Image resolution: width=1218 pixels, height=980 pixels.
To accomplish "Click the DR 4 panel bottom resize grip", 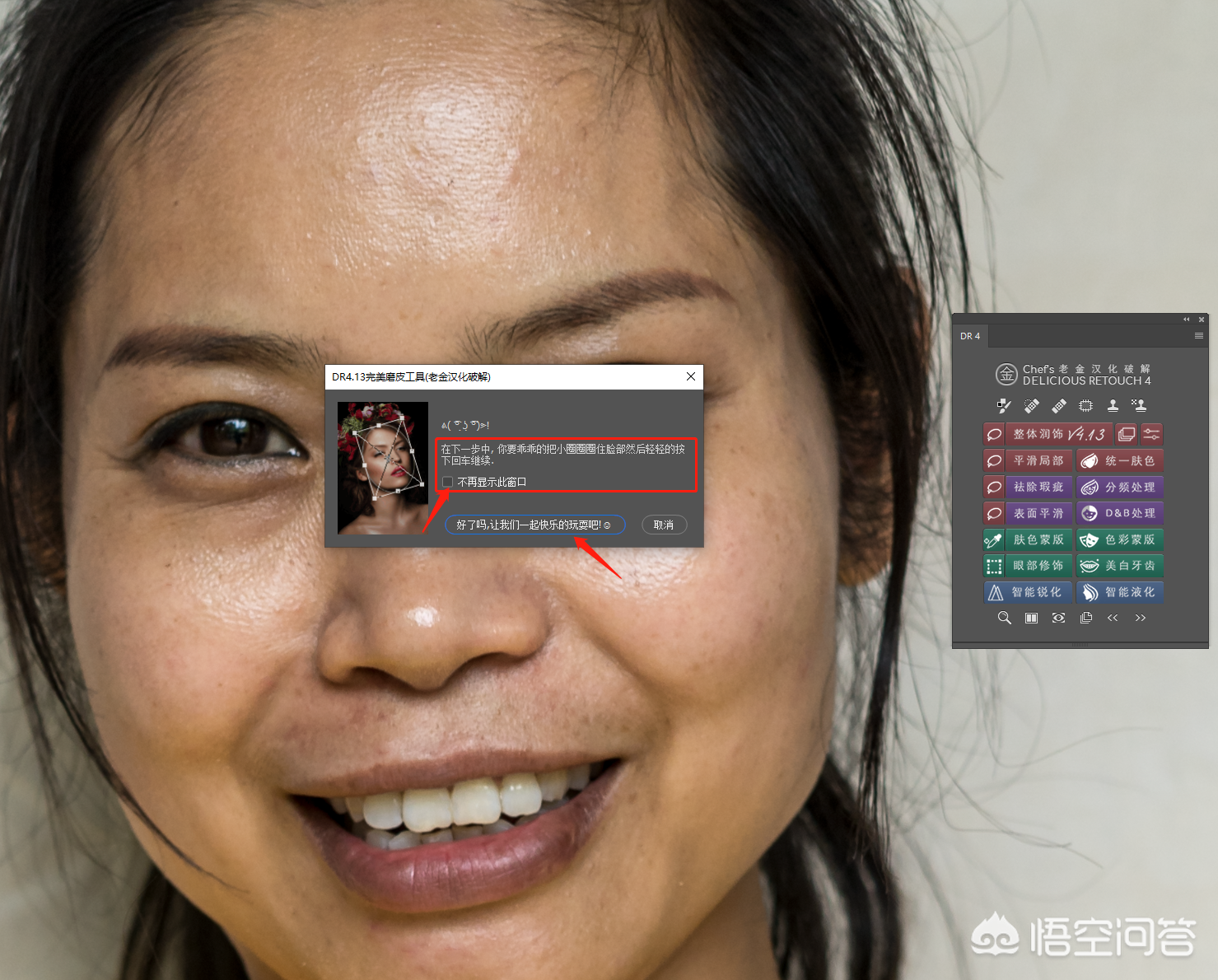I will point(1080,645).
